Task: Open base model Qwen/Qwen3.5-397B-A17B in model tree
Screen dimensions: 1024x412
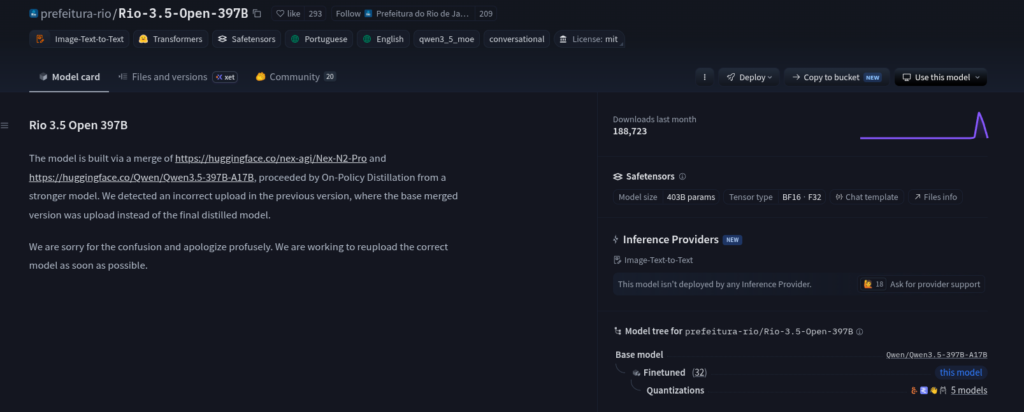Action: [x=936, y=355]
